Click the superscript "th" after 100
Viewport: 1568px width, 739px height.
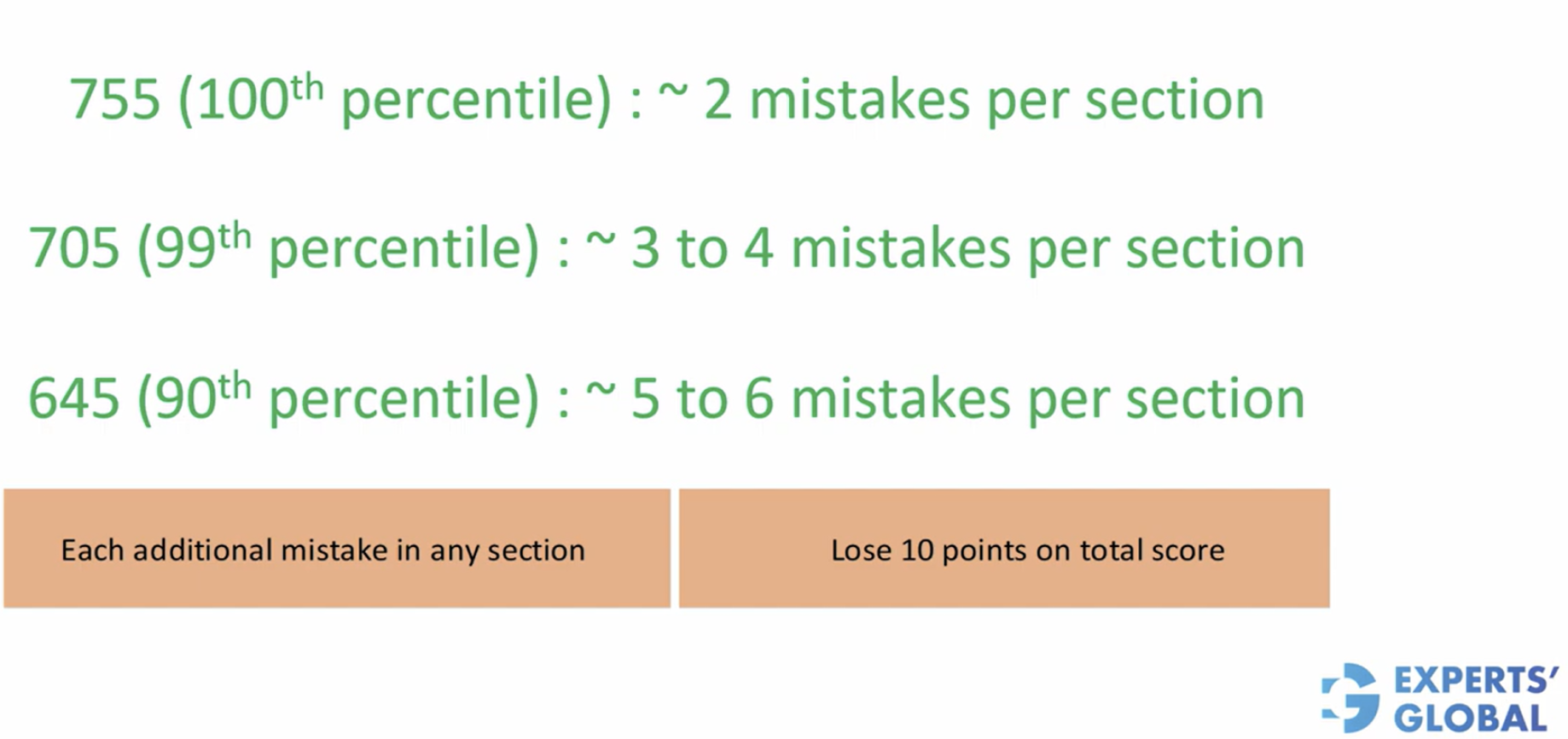(307, 88)
